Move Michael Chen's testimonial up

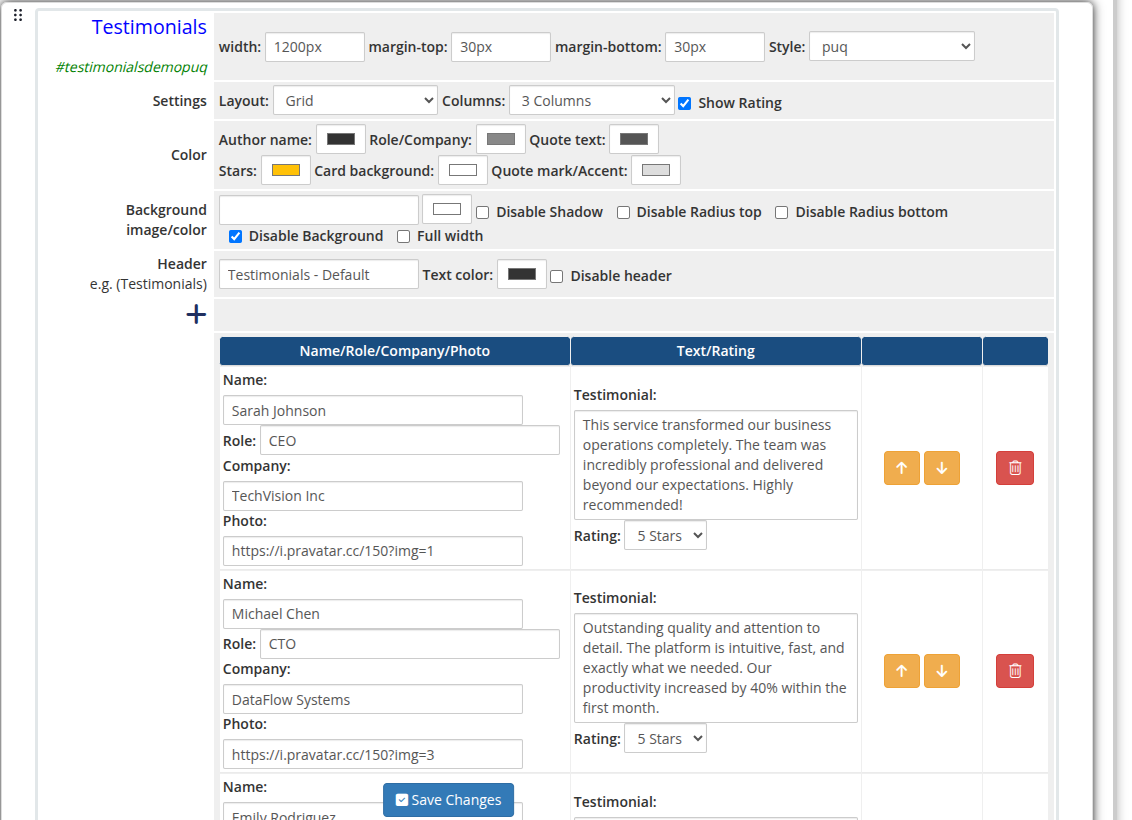[901, 670]
